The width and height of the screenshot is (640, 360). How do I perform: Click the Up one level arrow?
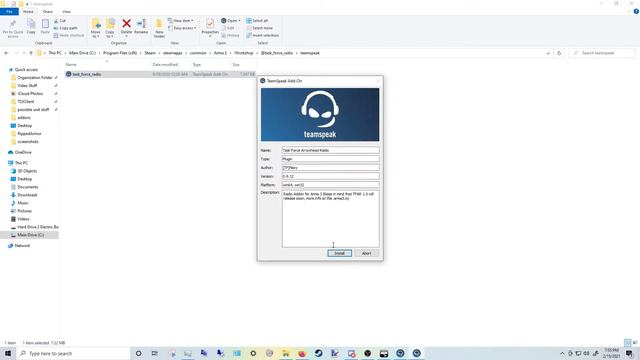[31, 53]
